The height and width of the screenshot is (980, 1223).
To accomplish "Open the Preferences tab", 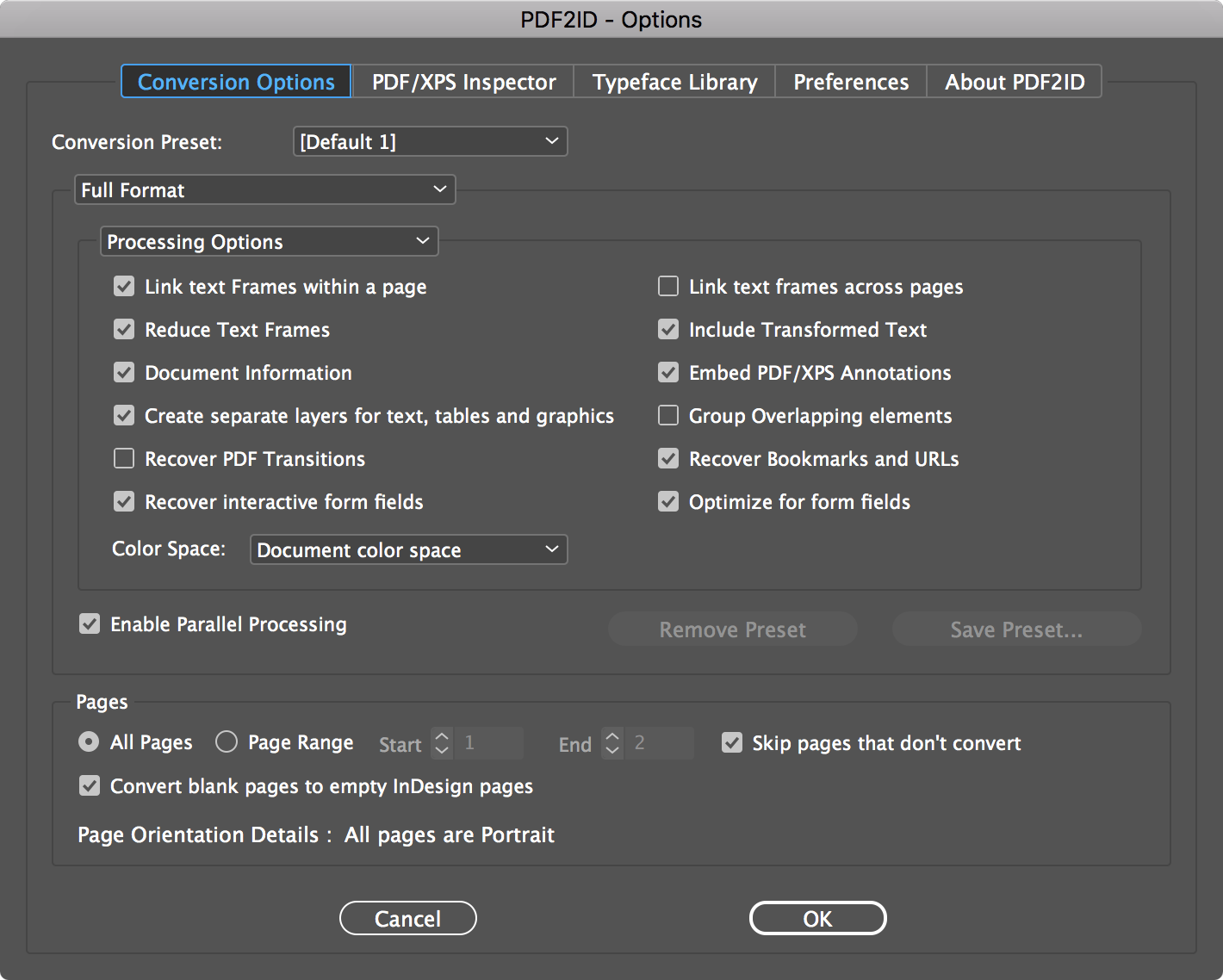I will 850,81.
